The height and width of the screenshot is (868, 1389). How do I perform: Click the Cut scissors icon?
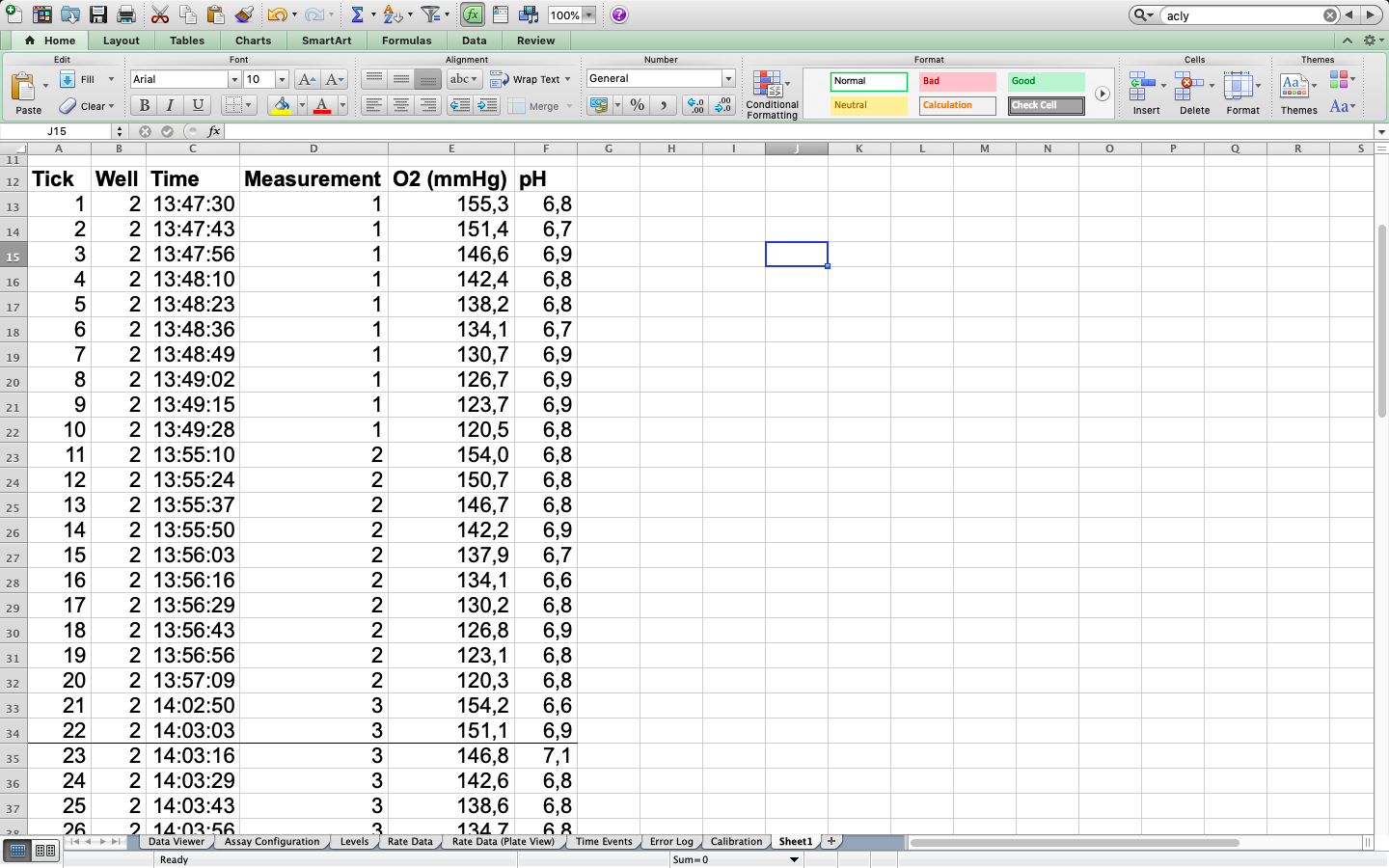(160, 14)
